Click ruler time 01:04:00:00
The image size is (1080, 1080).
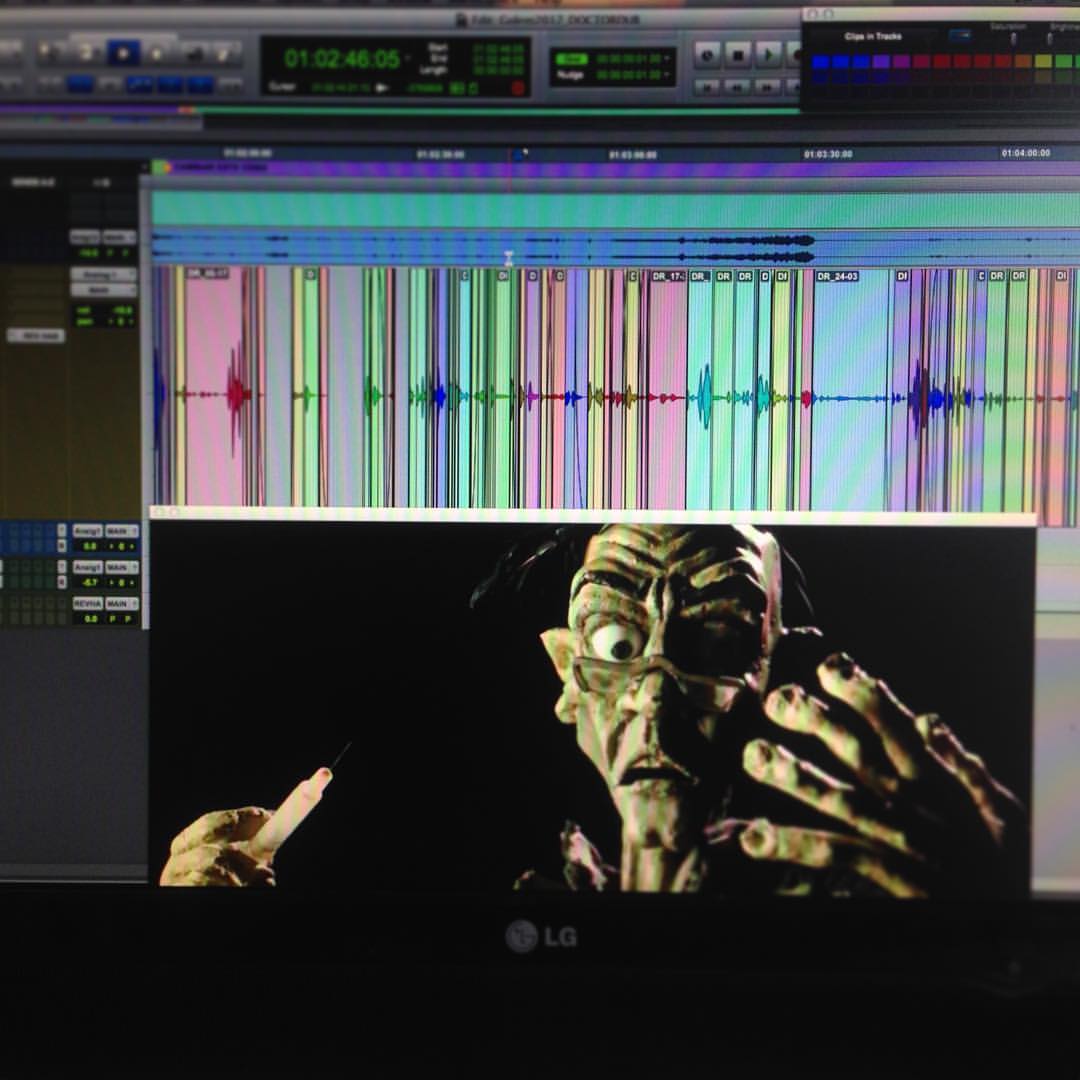pos(1026,153)
